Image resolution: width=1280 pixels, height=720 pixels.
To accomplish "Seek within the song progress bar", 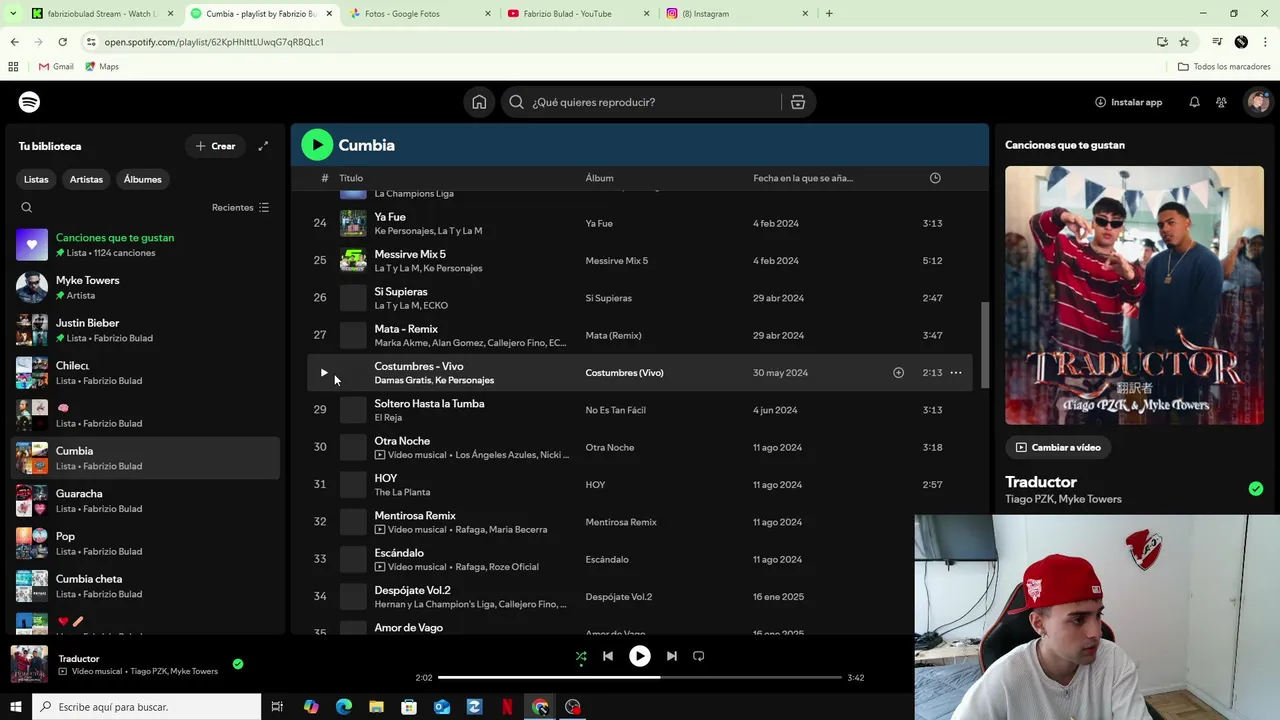I will (640, 678).
